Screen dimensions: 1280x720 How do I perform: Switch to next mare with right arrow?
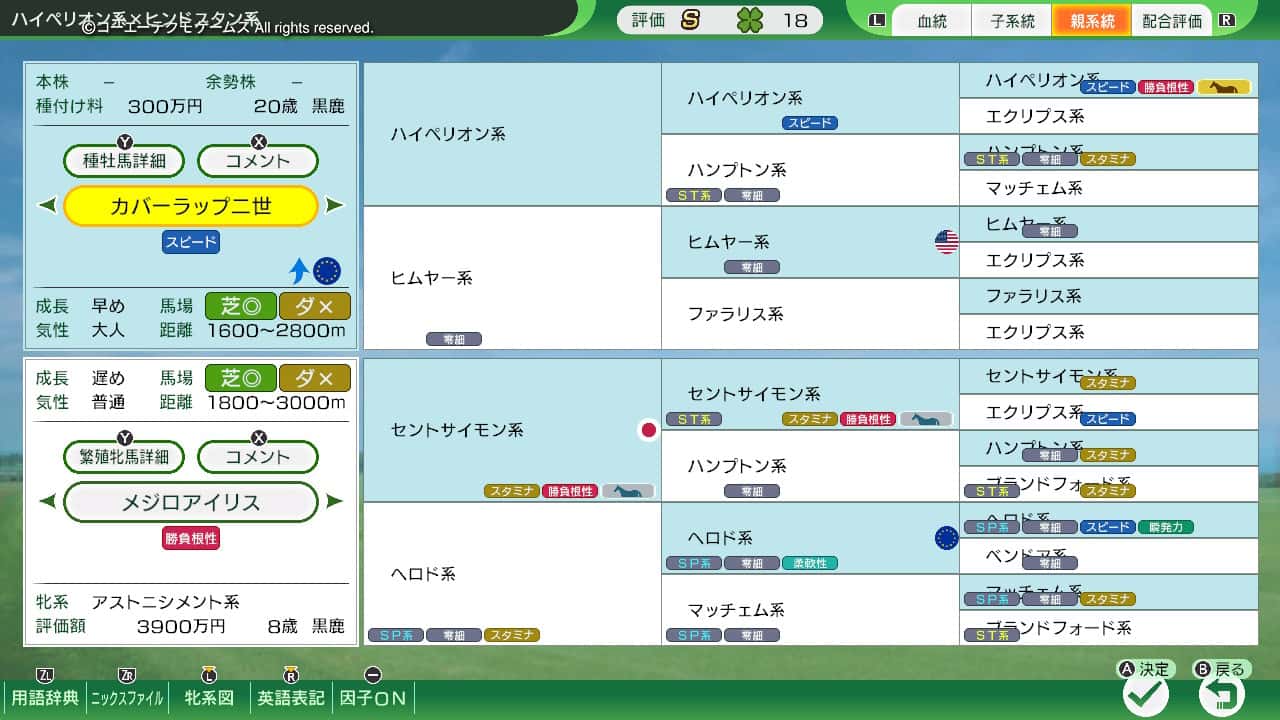pos(334,502)
